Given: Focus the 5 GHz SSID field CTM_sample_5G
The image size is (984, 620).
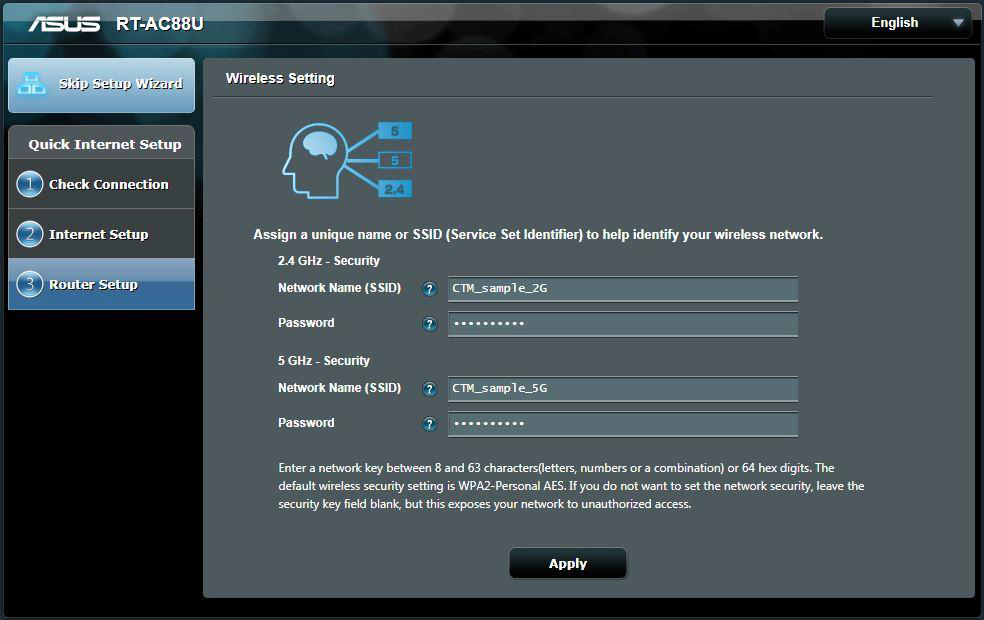Looking at the screenshot, I should tap(623, 389).
